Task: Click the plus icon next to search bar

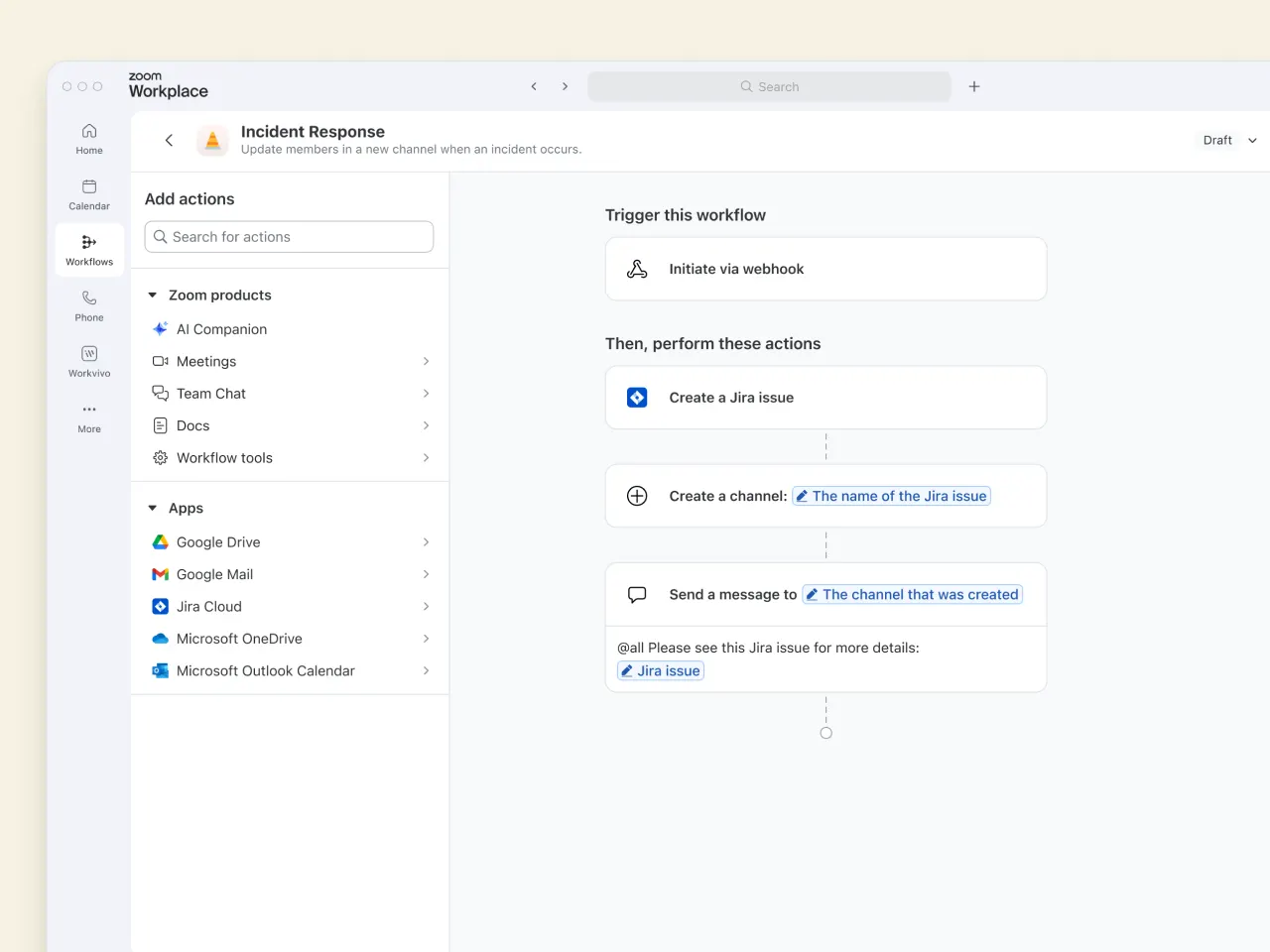Action: (x=974, y=86)
